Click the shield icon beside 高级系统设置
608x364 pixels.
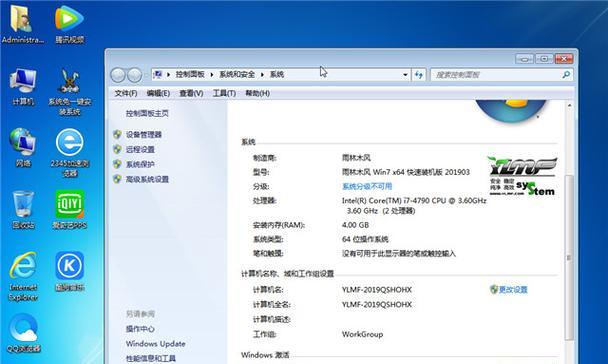pos(117,179)
